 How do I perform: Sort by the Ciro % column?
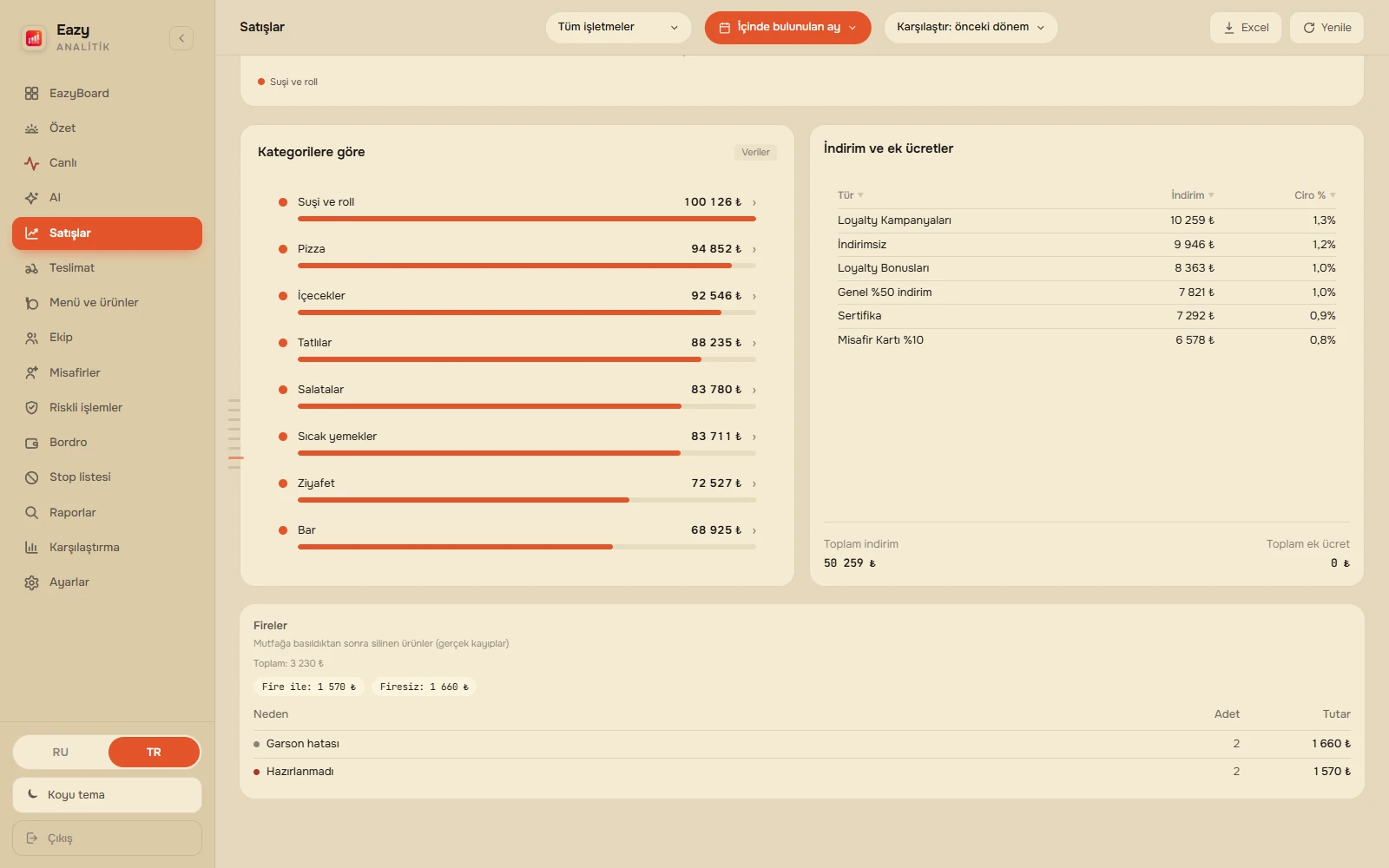pos(1315,195)
